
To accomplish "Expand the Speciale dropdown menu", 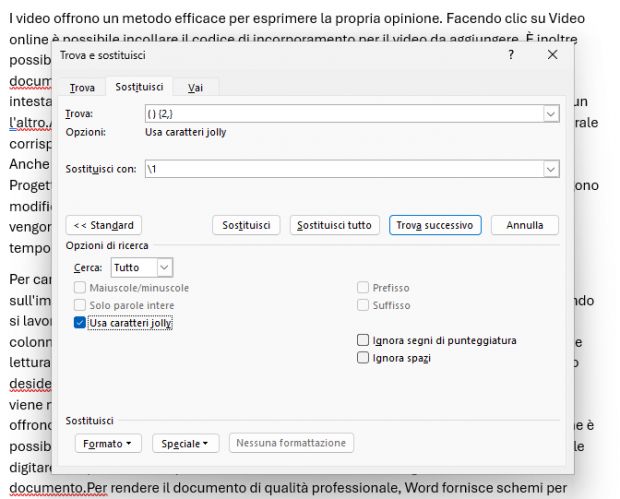I will (185, 443).
